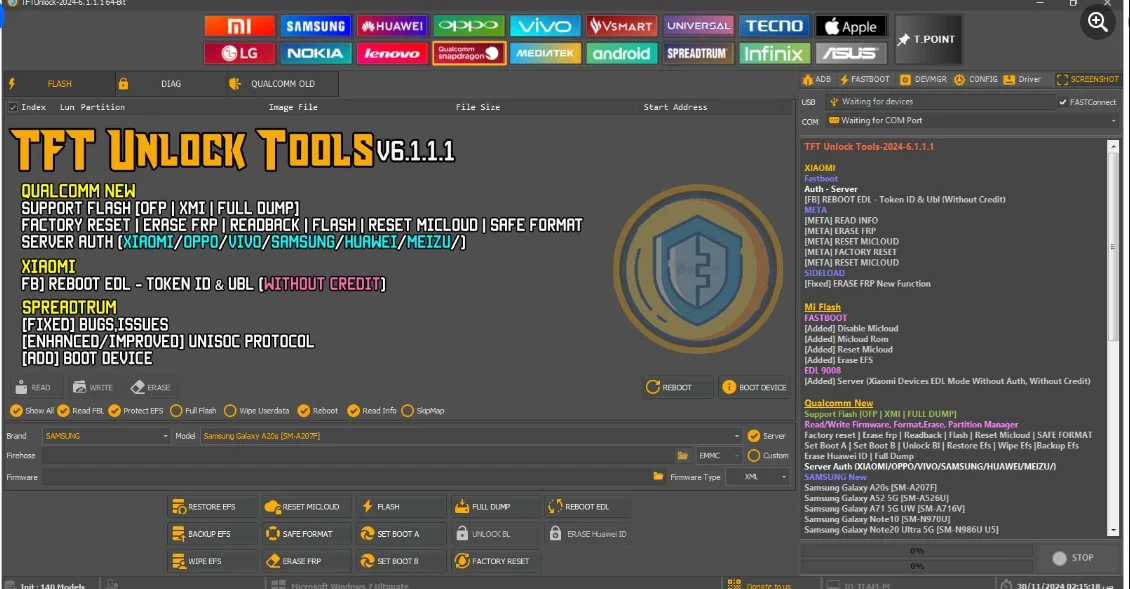Toggle the Index select-all checkbox

point(13,107)
